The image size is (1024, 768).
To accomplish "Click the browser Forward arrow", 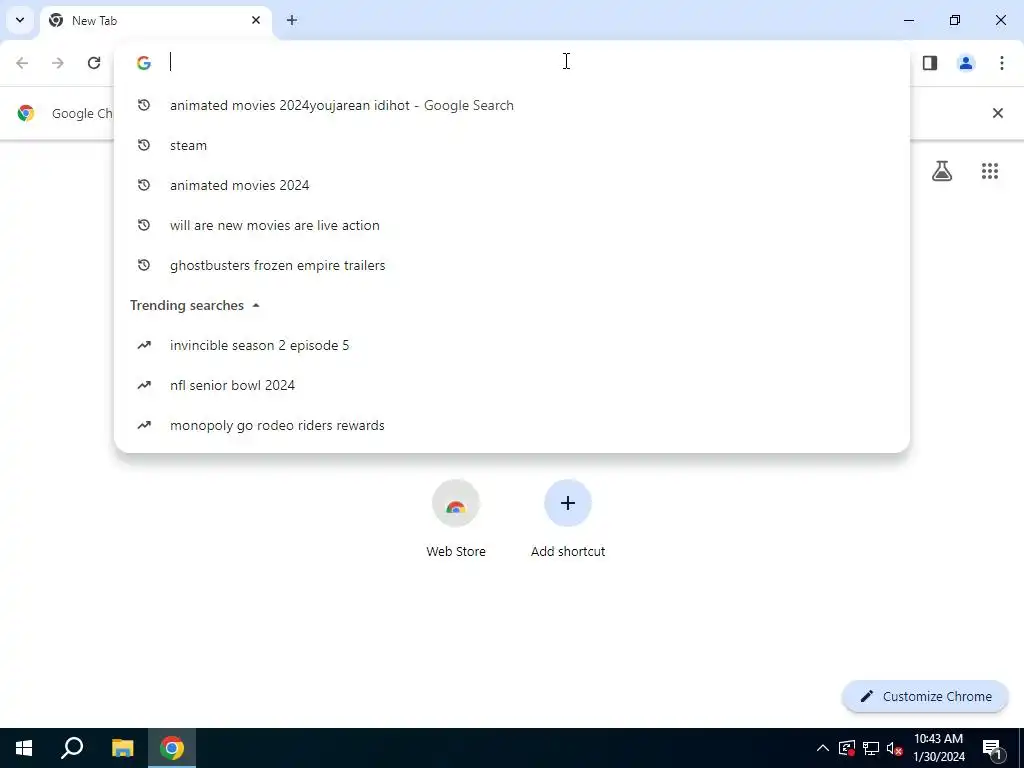I will (x=58, y=63).
